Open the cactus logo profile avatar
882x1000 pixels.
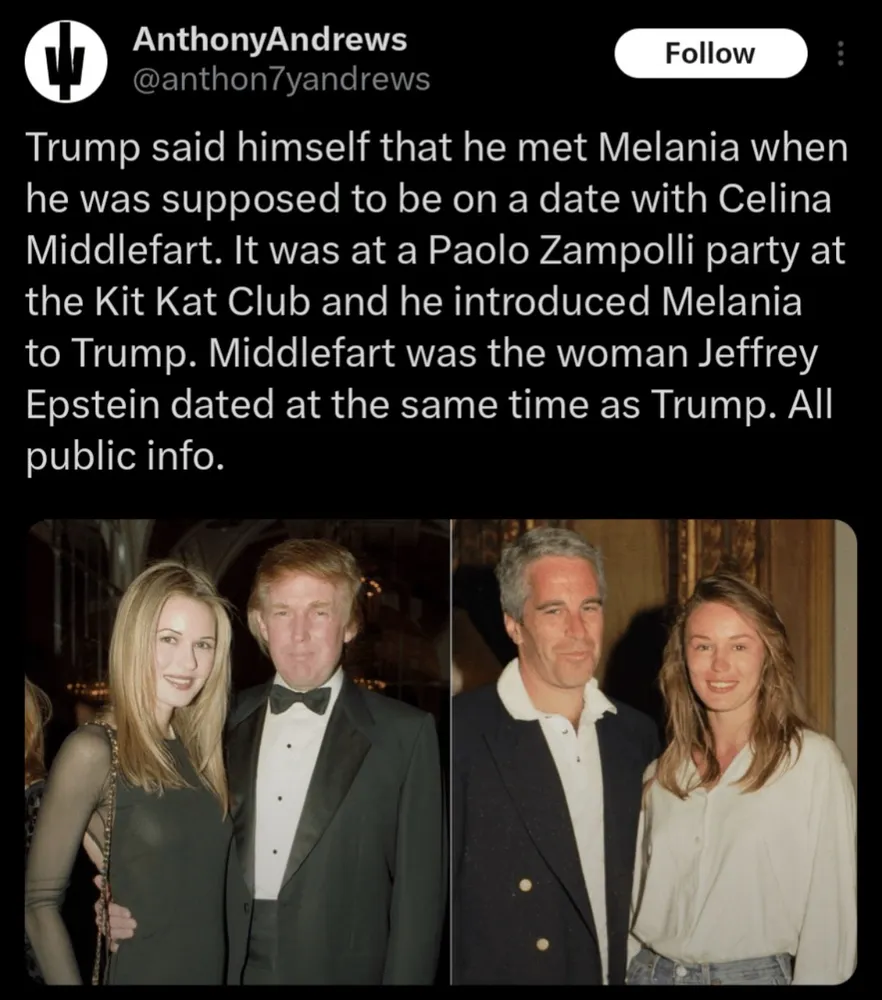click(x=66, y=61)
